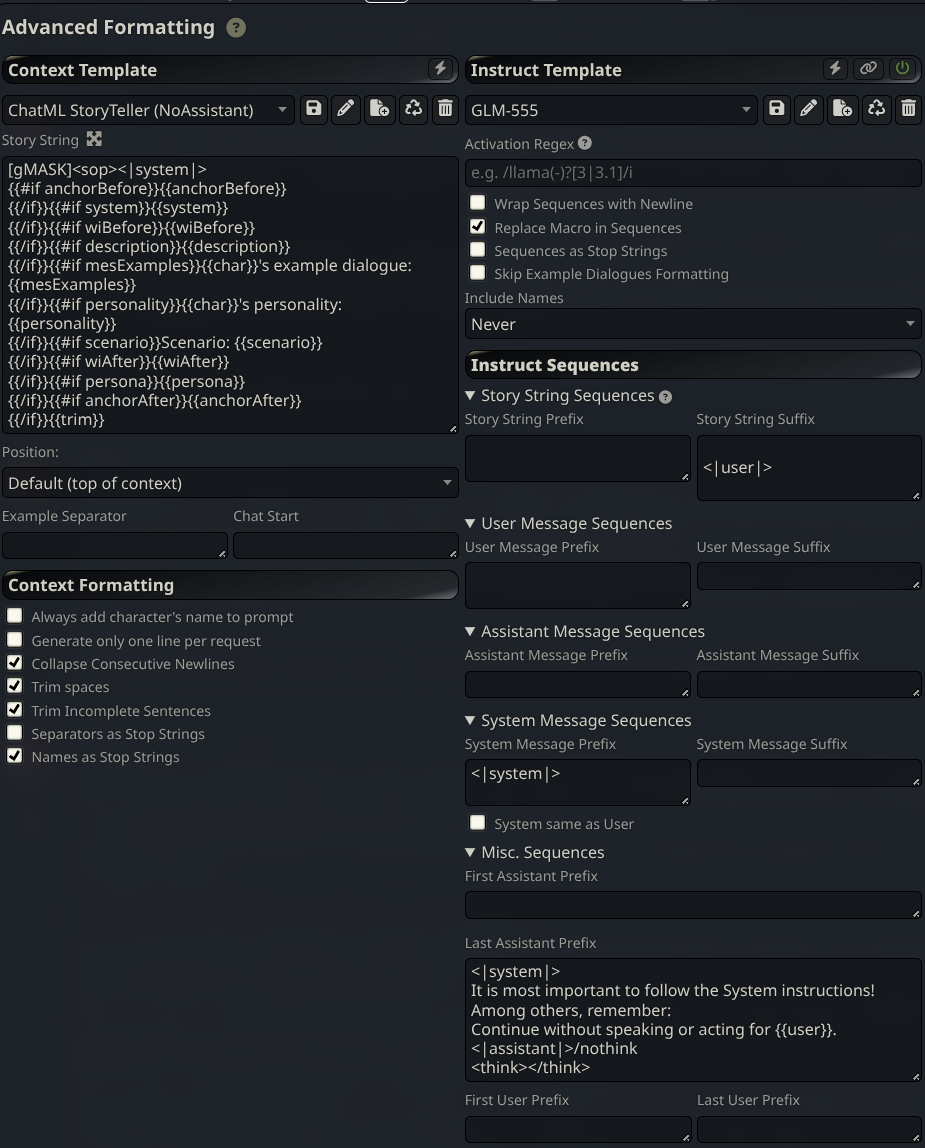Enable Wrap Sequences with Newline
This screenshot has height=1148, width=925.
(x=478, y=203)
